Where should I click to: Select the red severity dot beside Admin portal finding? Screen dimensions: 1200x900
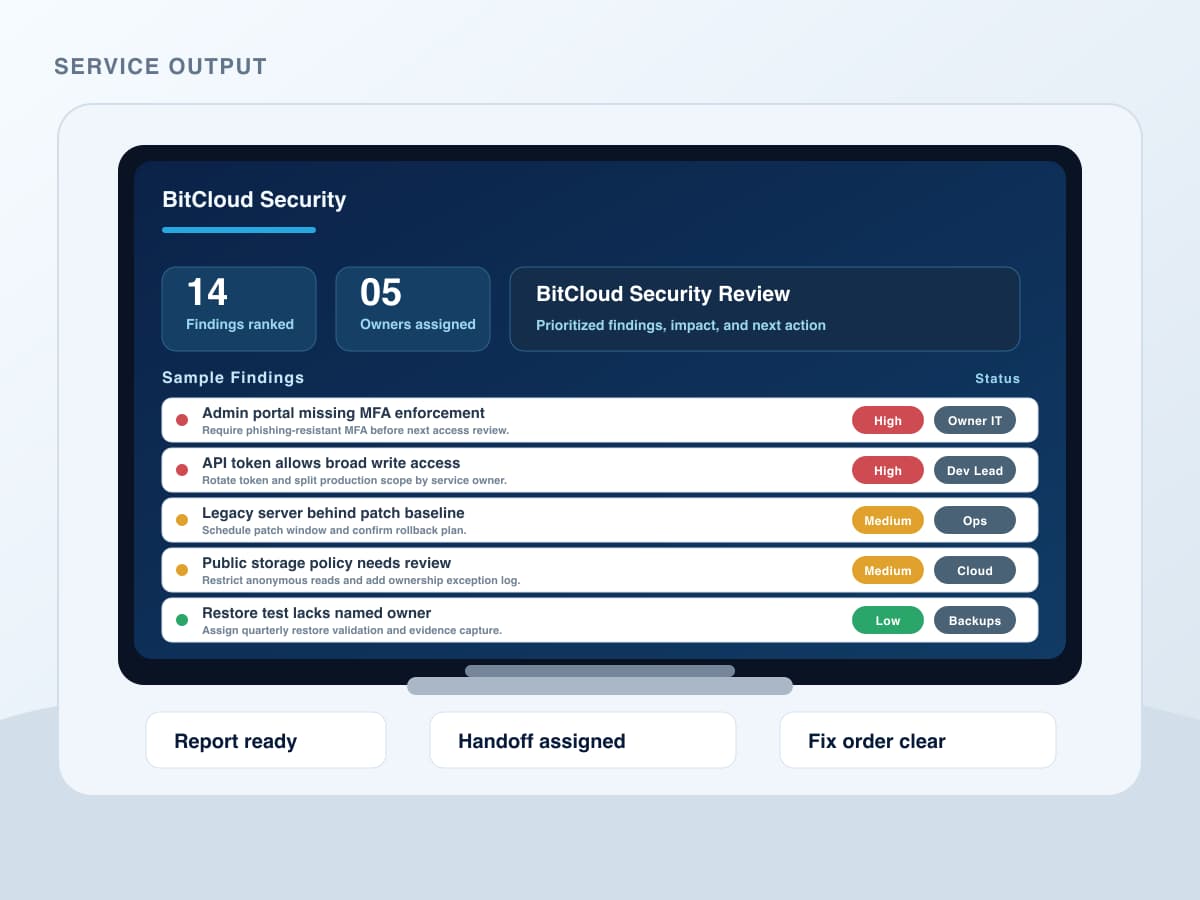click(x=181, y=421)
